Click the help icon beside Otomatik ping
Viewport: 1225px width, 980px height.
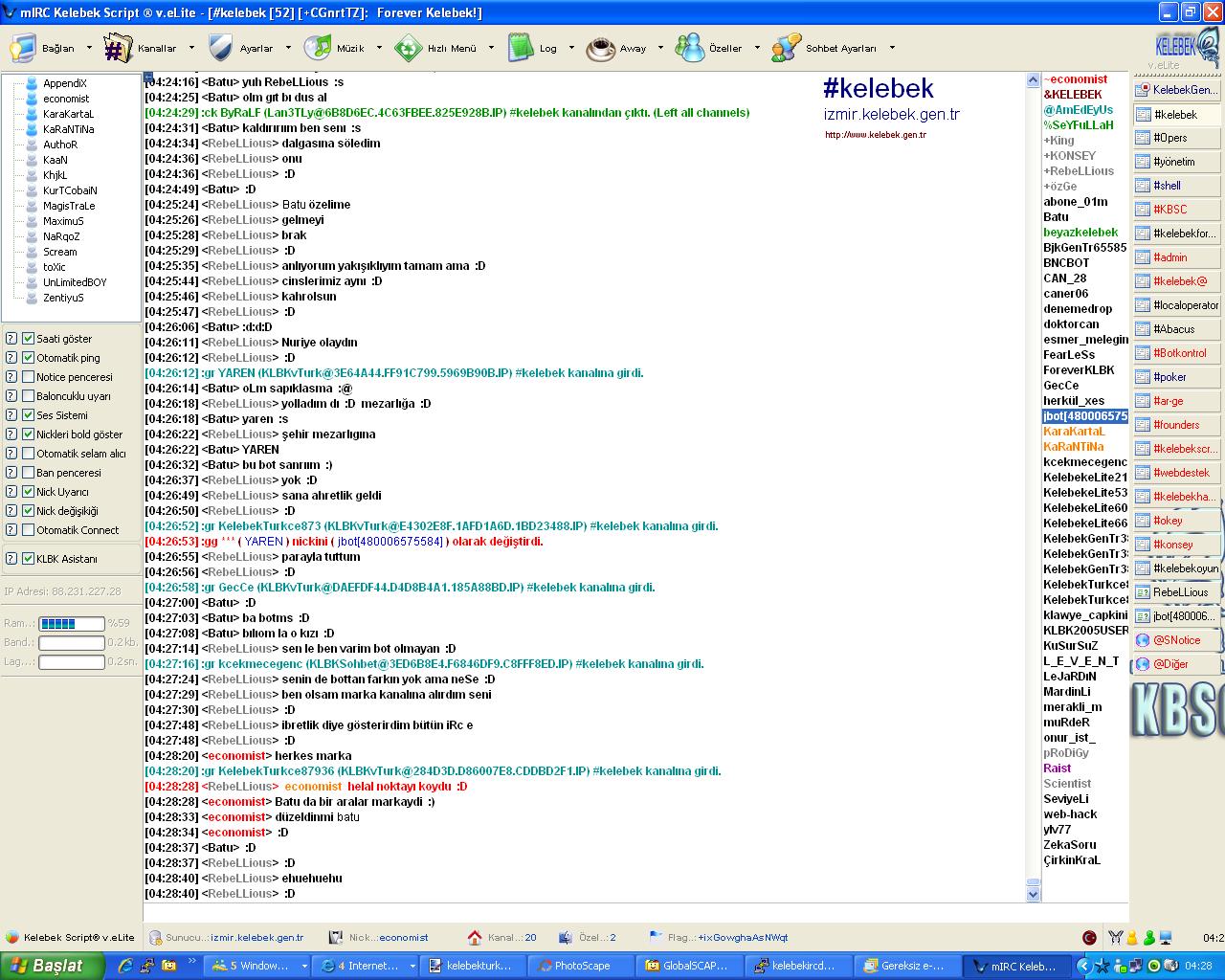pos(11,358)
